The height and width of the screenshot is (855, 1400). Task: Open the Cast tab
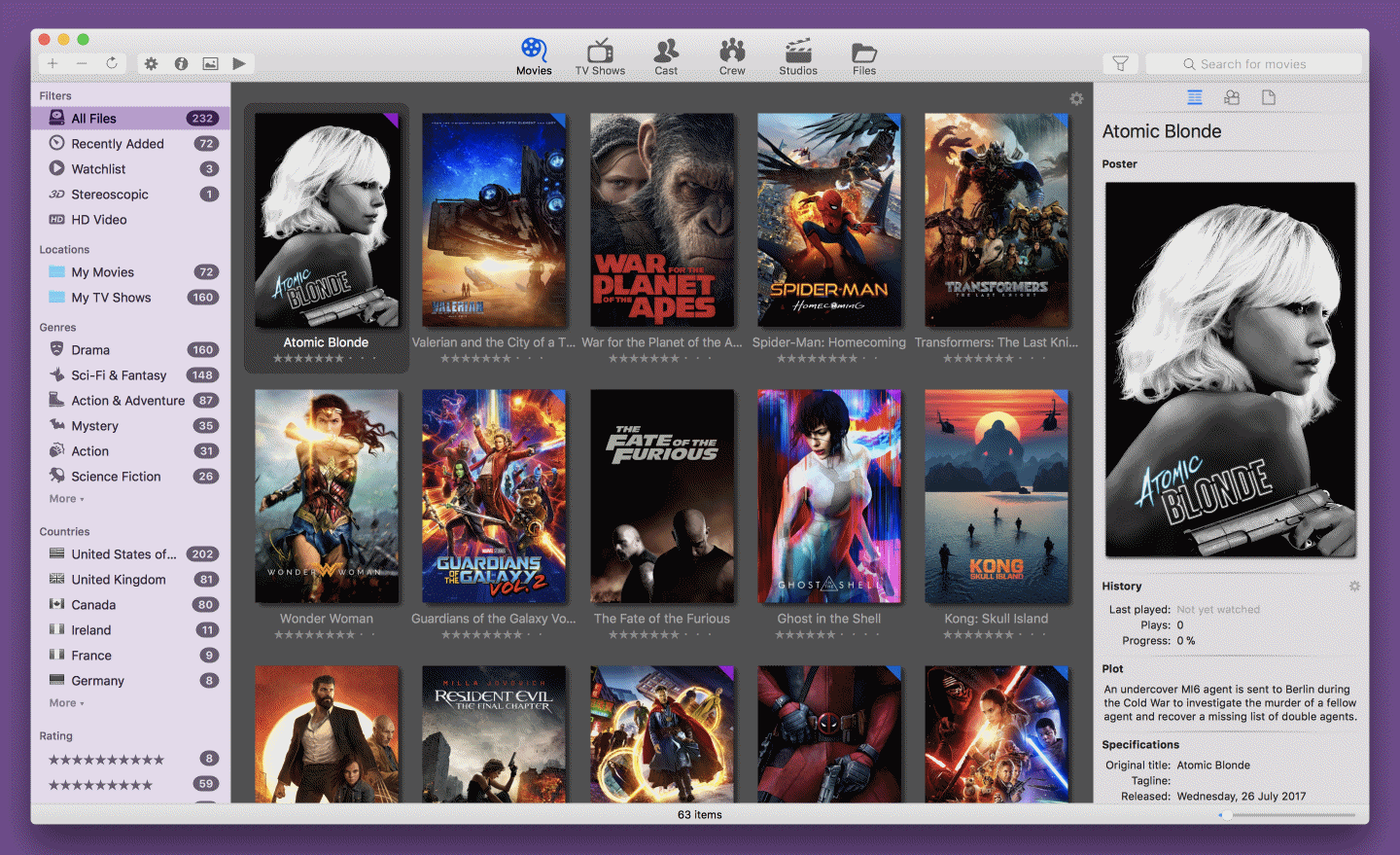(666, 56)
